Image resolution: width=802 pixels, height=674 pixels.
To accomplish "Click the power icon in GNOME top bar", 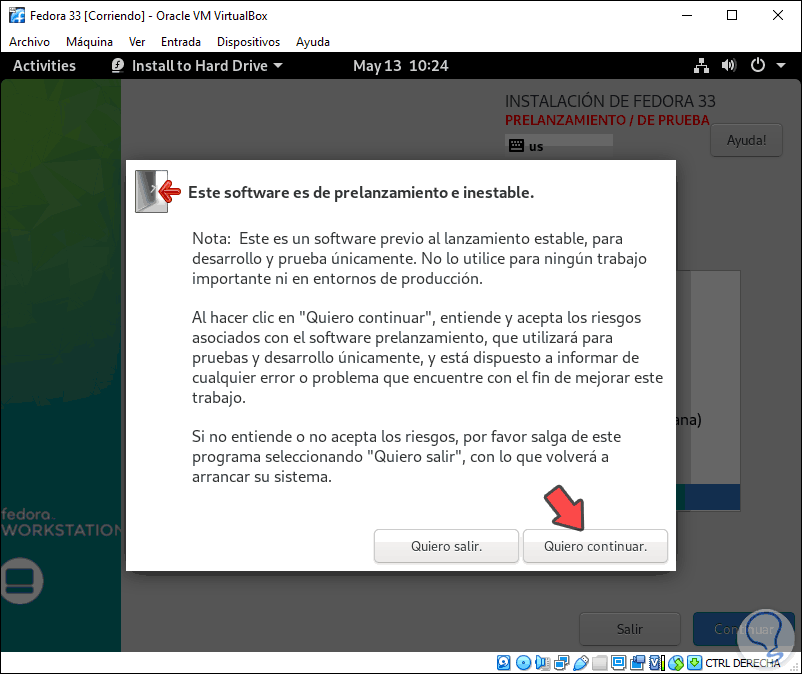I will click(x=758, y=65).
